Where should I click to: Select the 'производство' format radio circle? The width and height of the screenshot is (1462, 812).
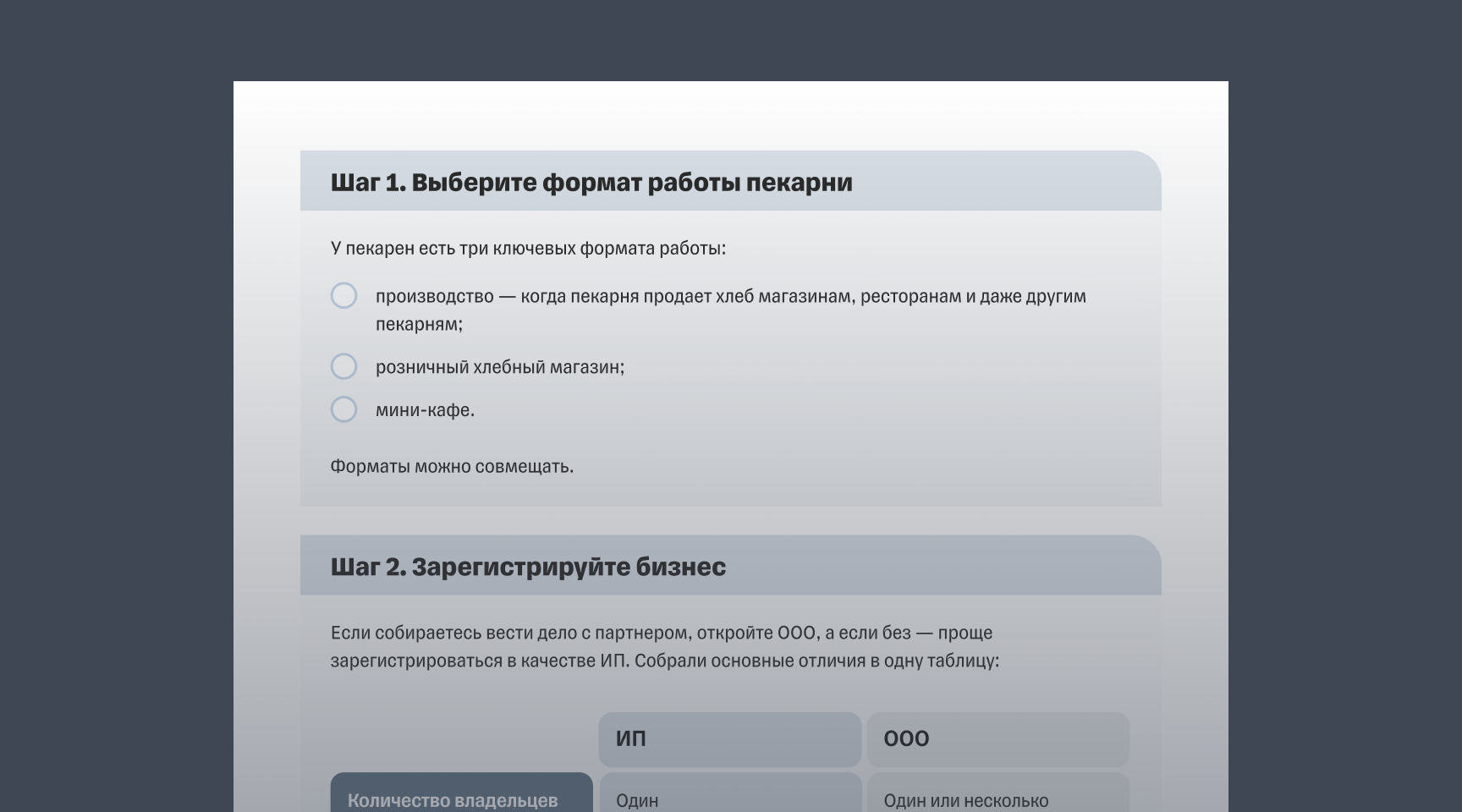point(344,296)
